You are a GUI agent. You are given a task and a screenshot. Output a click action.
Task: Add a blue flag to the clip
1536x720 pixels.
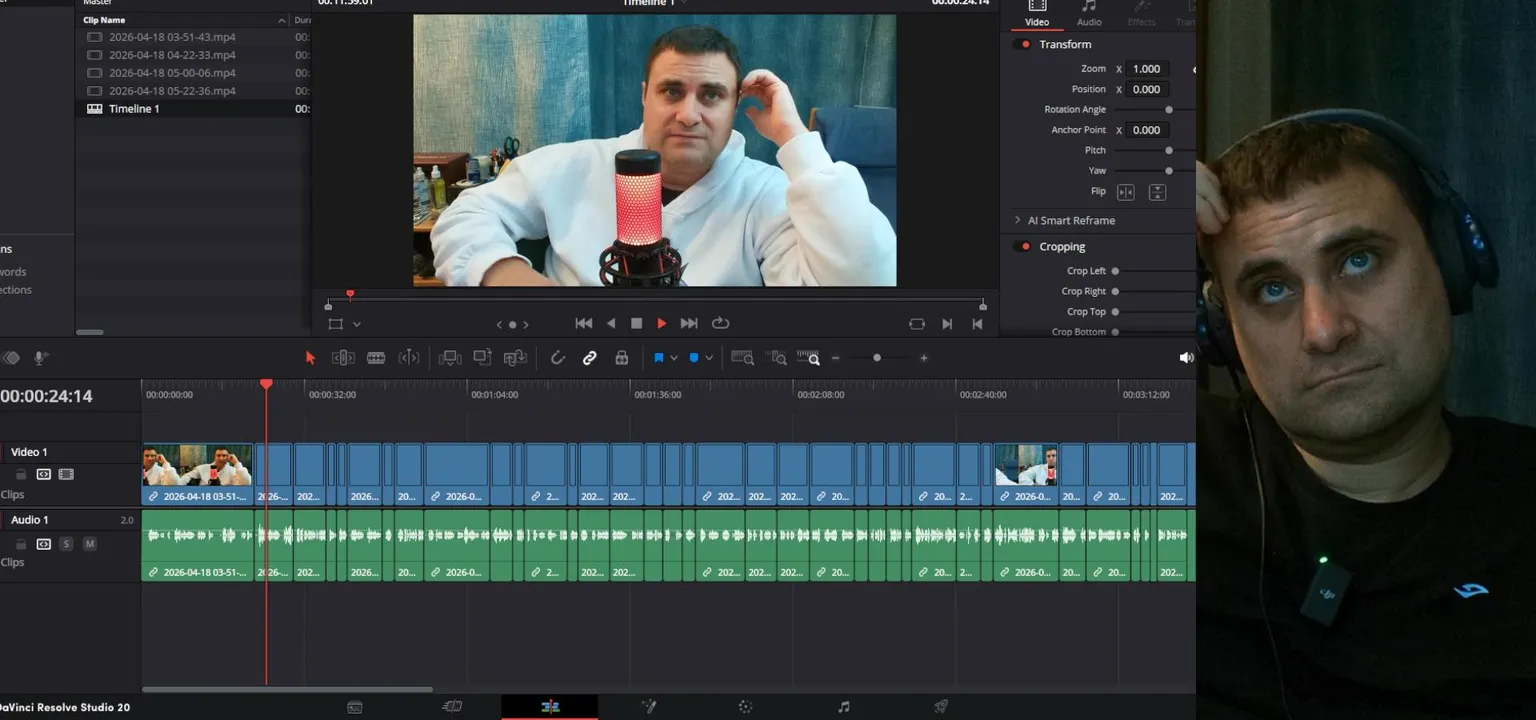(658, 358)
